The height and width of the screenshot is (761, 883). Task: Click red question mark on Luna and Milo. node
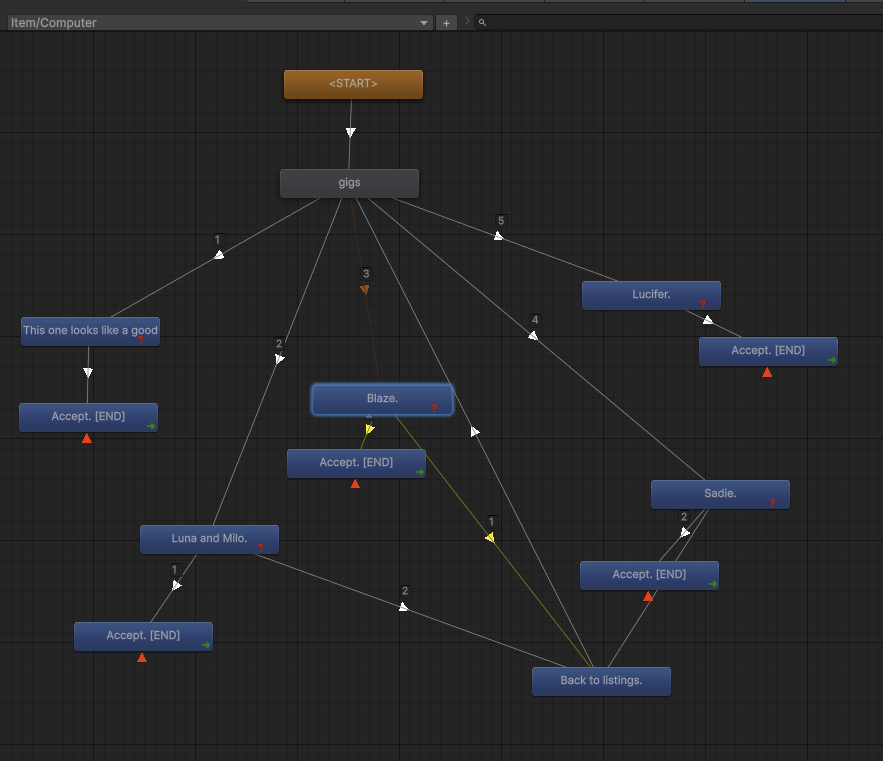260,548
